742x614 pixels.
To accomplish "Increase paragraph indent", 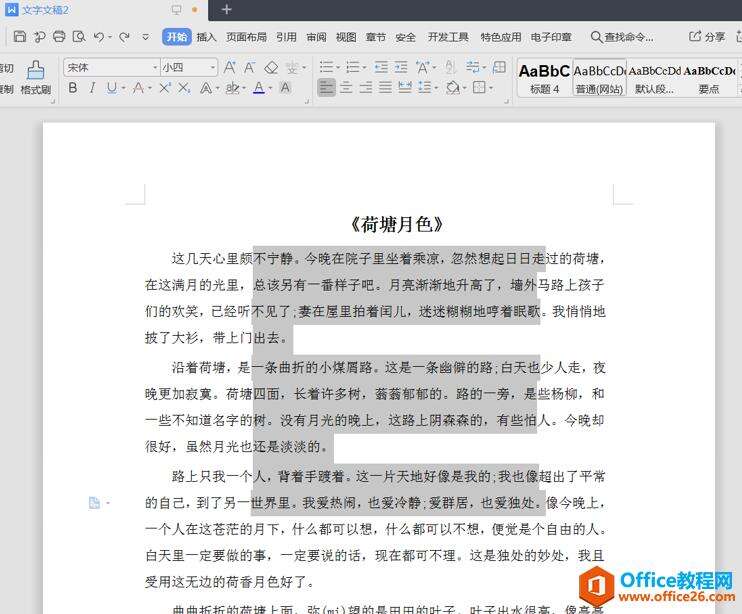I will click(401, 67).
